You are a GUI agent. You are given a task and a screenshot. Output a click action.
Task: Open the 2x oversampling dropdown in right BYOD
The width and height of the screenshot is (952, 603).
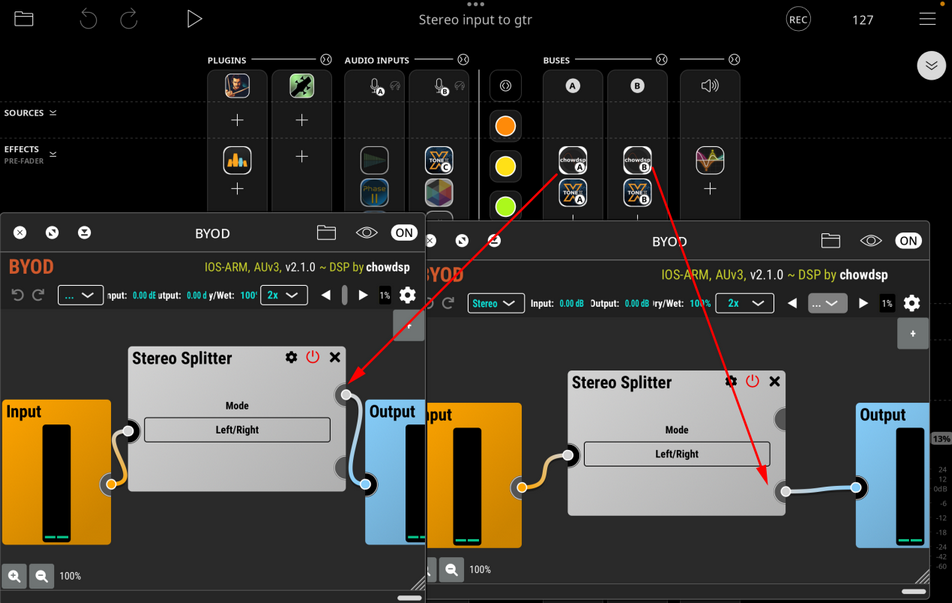(x=744, y=303)
